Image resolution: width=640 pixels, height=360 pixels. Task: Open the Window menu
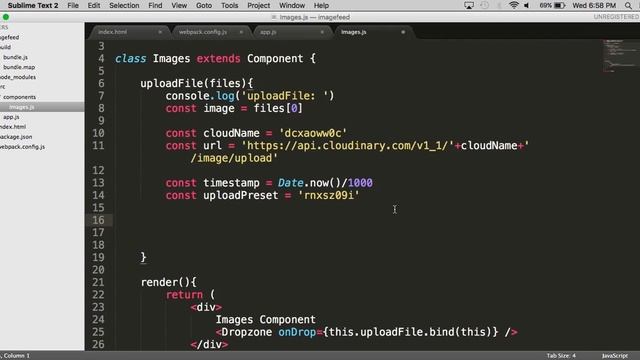click(x=292, y=5)
